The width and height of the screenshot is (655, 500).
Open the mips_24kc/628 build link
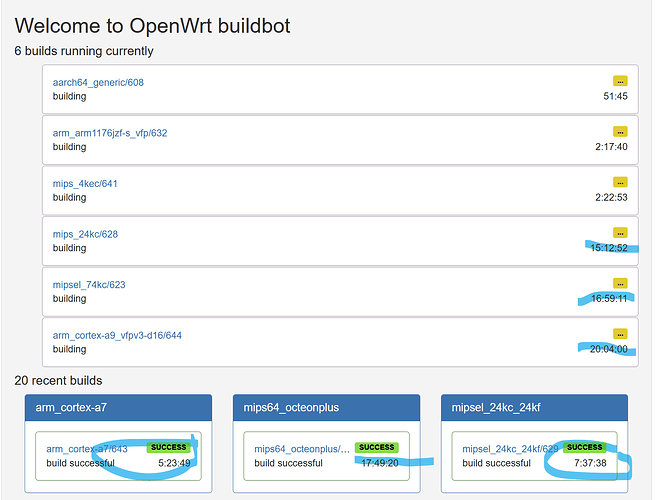[x=85, y=234]
